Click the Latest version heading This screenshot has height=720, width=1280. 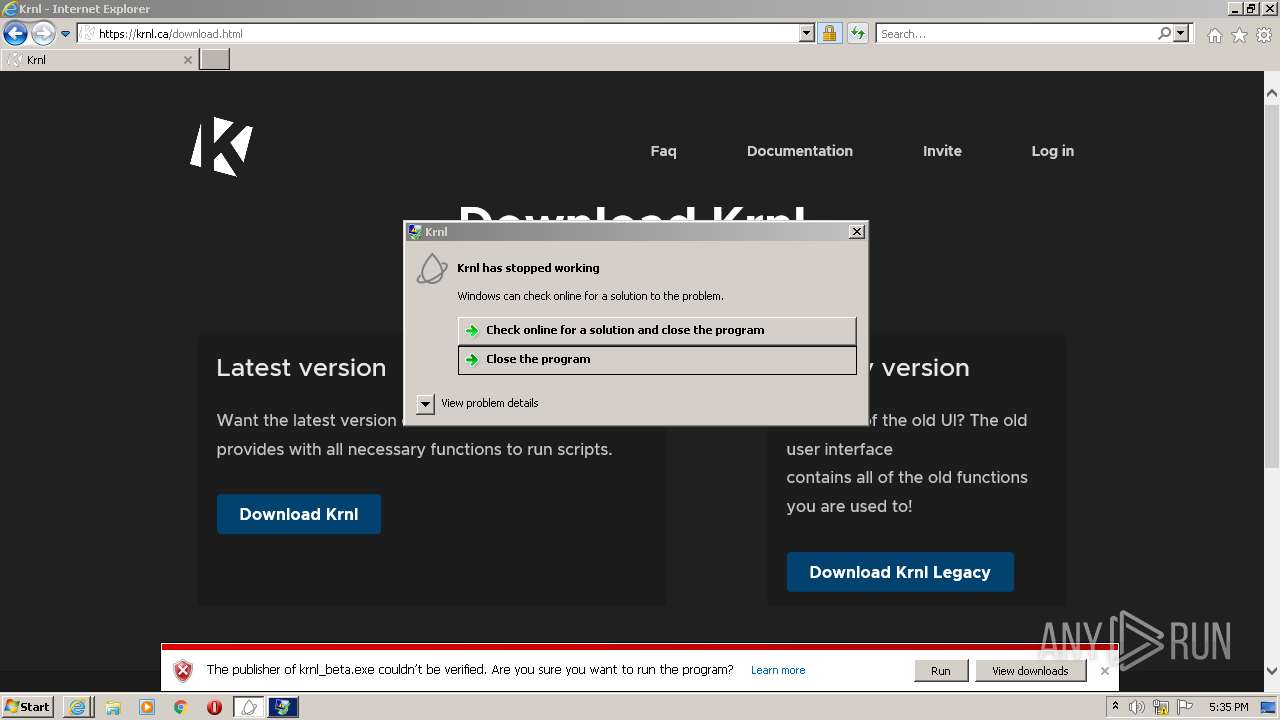coord(301,368)
